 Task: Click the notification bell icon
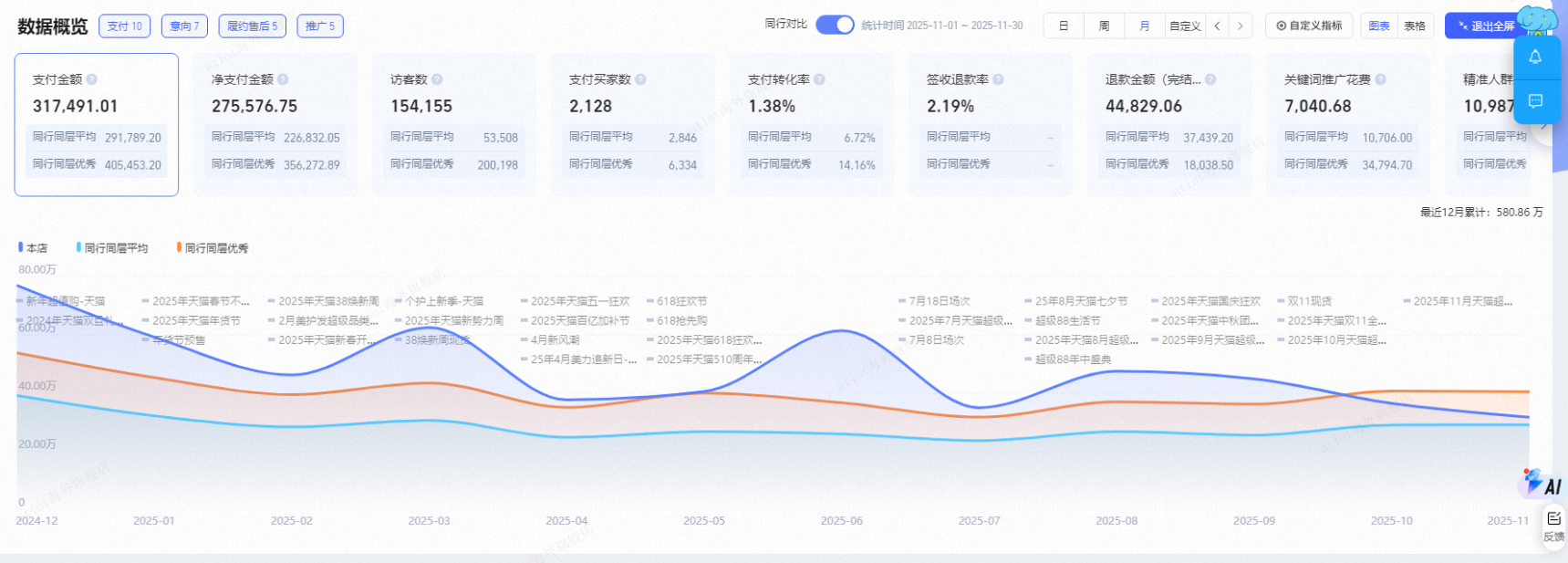coord(1535,57)
